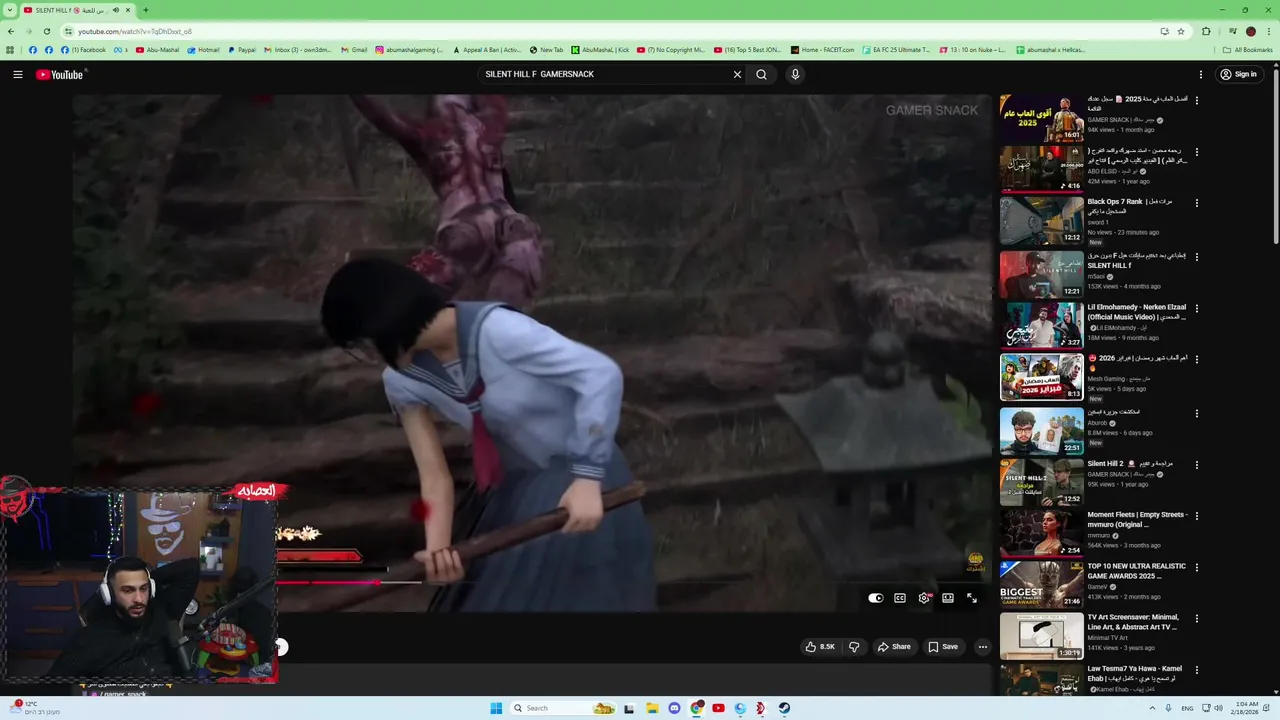This screenshot has width=1280, height=720.
Task: Open the Black Ops 7 Rank thumbnail
Action: (1041, 221)
